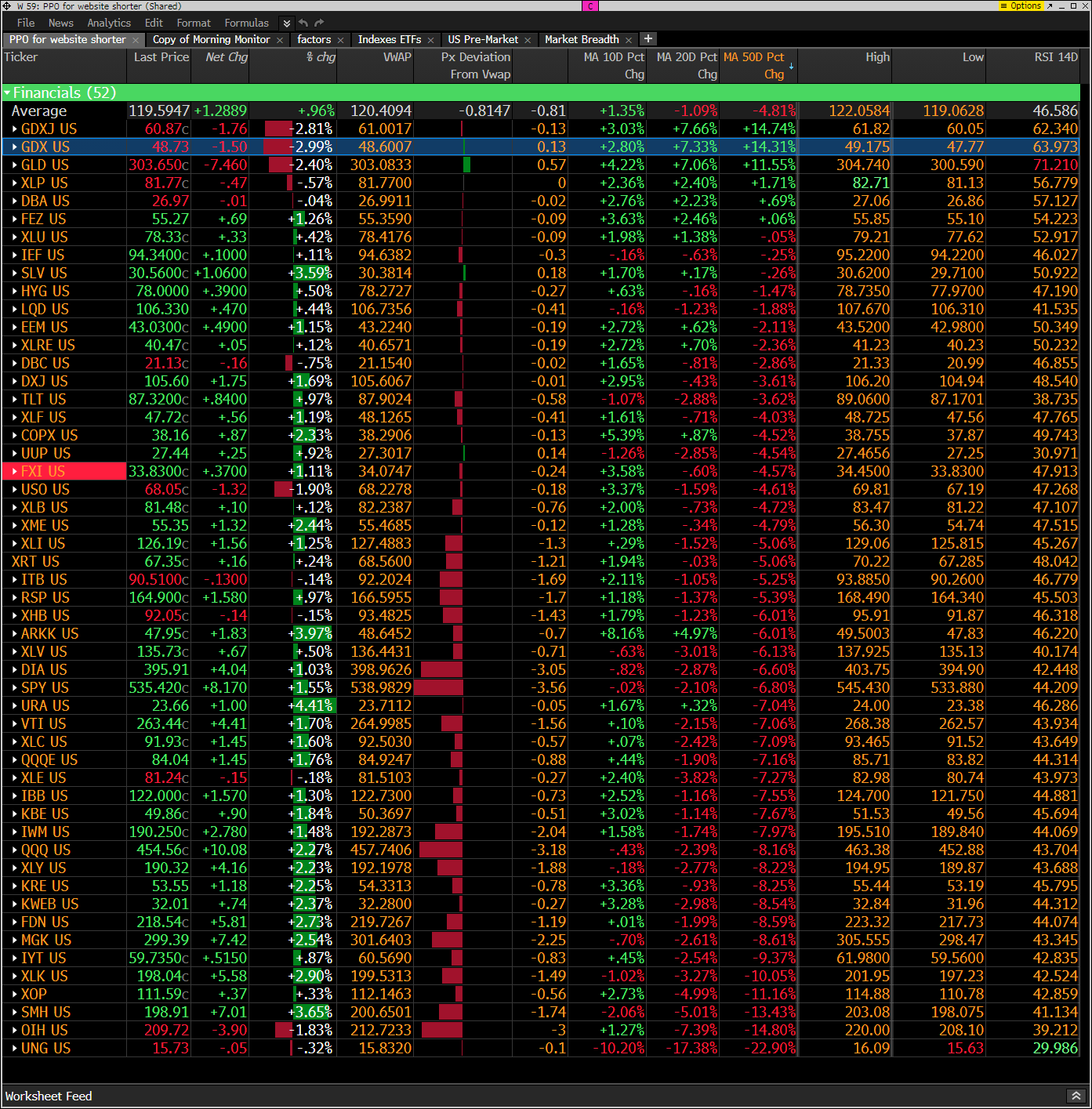Expand the SPY US row triangle
The height and width of the screenshot is (1109, 1092).
click(15, 688)
